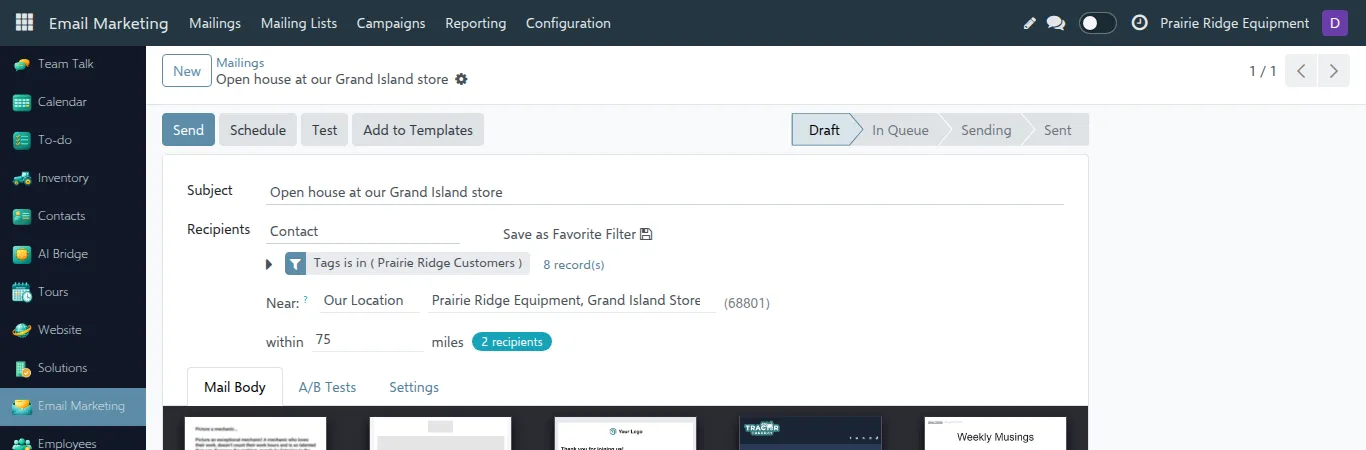Image resolution: width=1366 pixels, height=450 pixels.
Task: Click Save as Favorite Filter text
Action: tap(569, 234)
